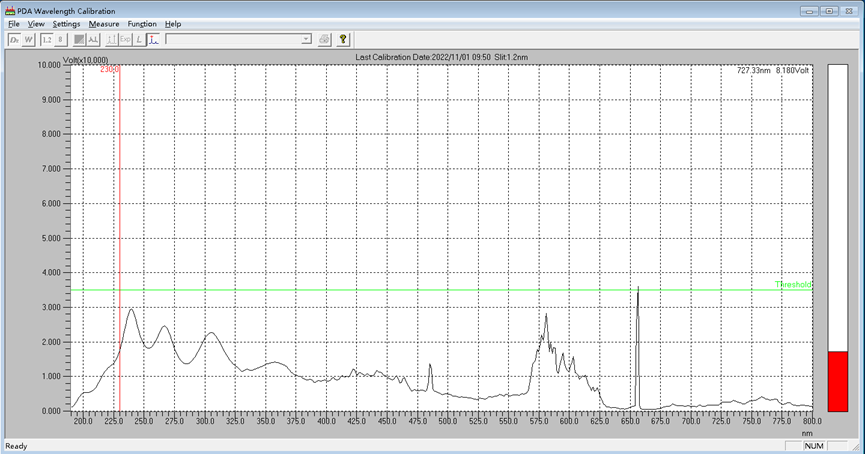Expand the Settings menu

pos(66,23)
